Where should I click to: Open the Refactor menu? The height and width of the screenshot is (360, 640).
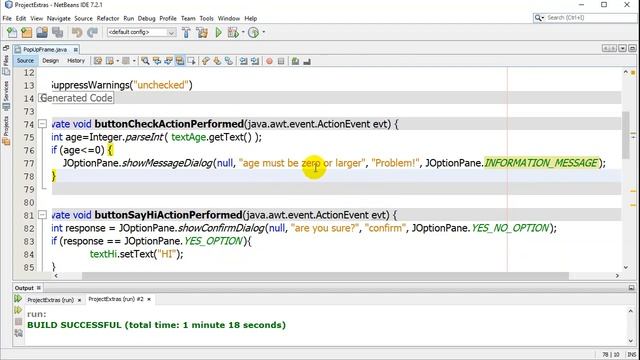[x=108, y=18]
